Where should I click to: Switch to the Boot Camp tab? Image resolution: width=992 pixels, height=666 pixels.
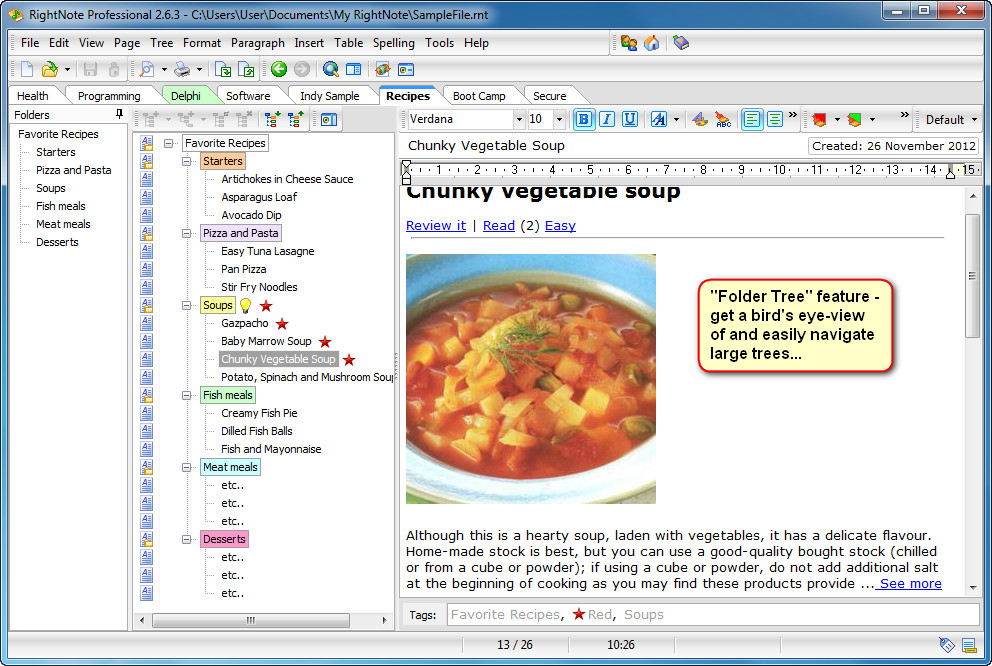pos(479,96)
